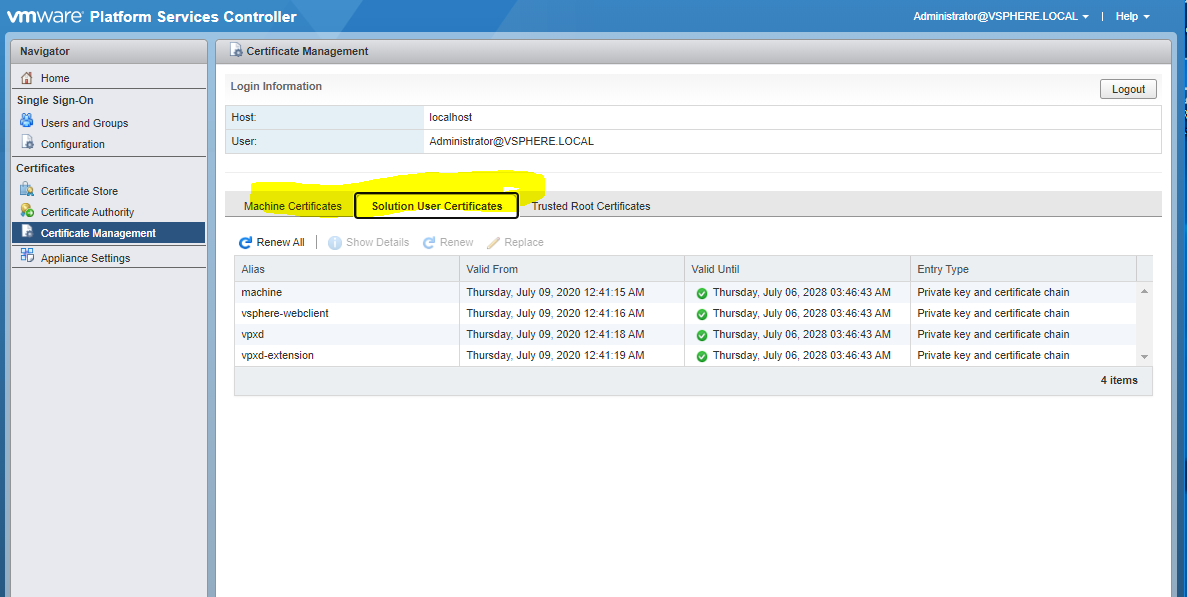Open Administrator@VSPHERE.LOCAL account dropdown
Screen dimensions: 1187x597
1001,16
